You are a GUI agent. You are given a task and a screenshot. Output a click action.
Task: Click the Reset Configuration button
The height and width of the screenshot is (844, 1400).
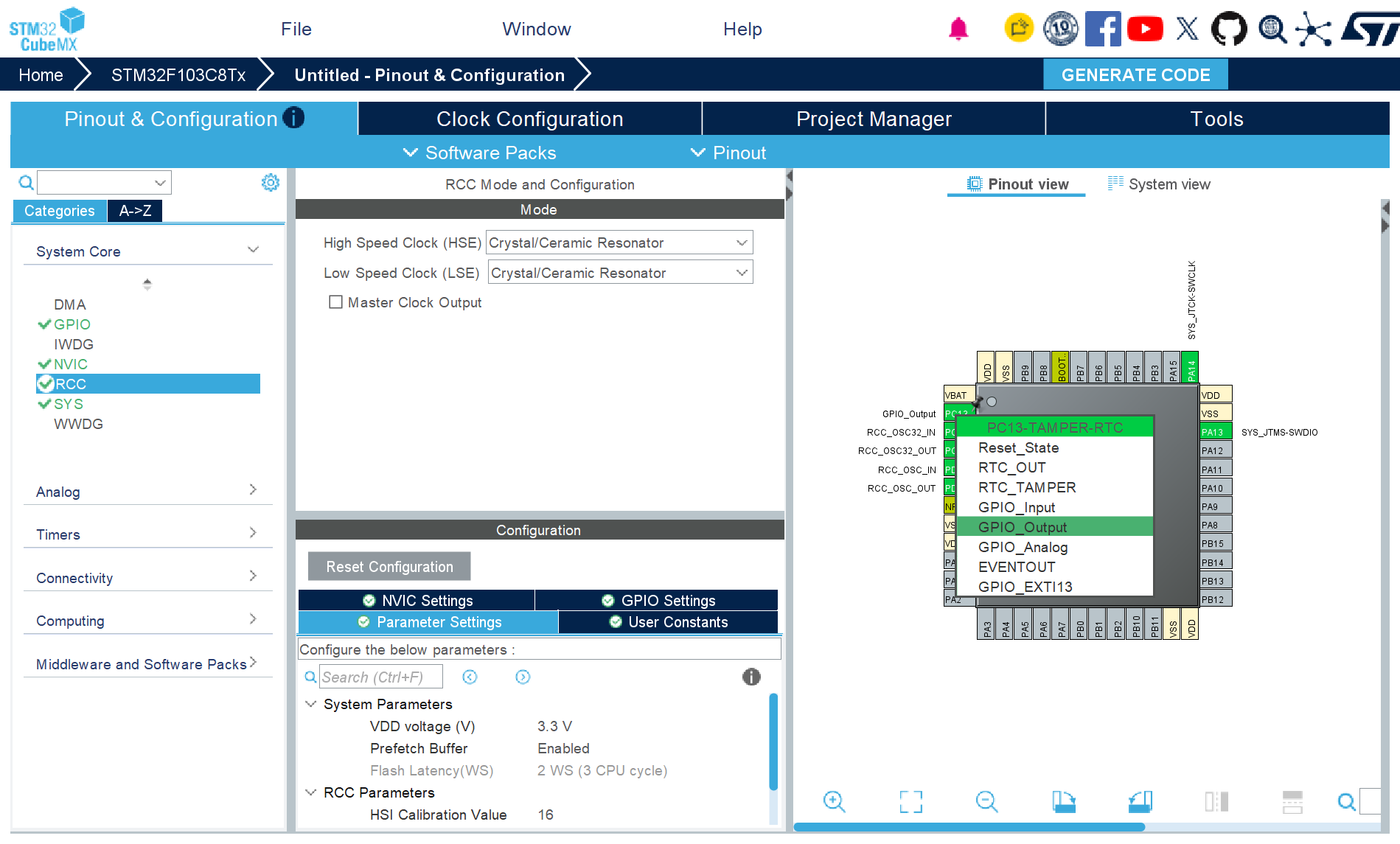[x=389, y=566]
